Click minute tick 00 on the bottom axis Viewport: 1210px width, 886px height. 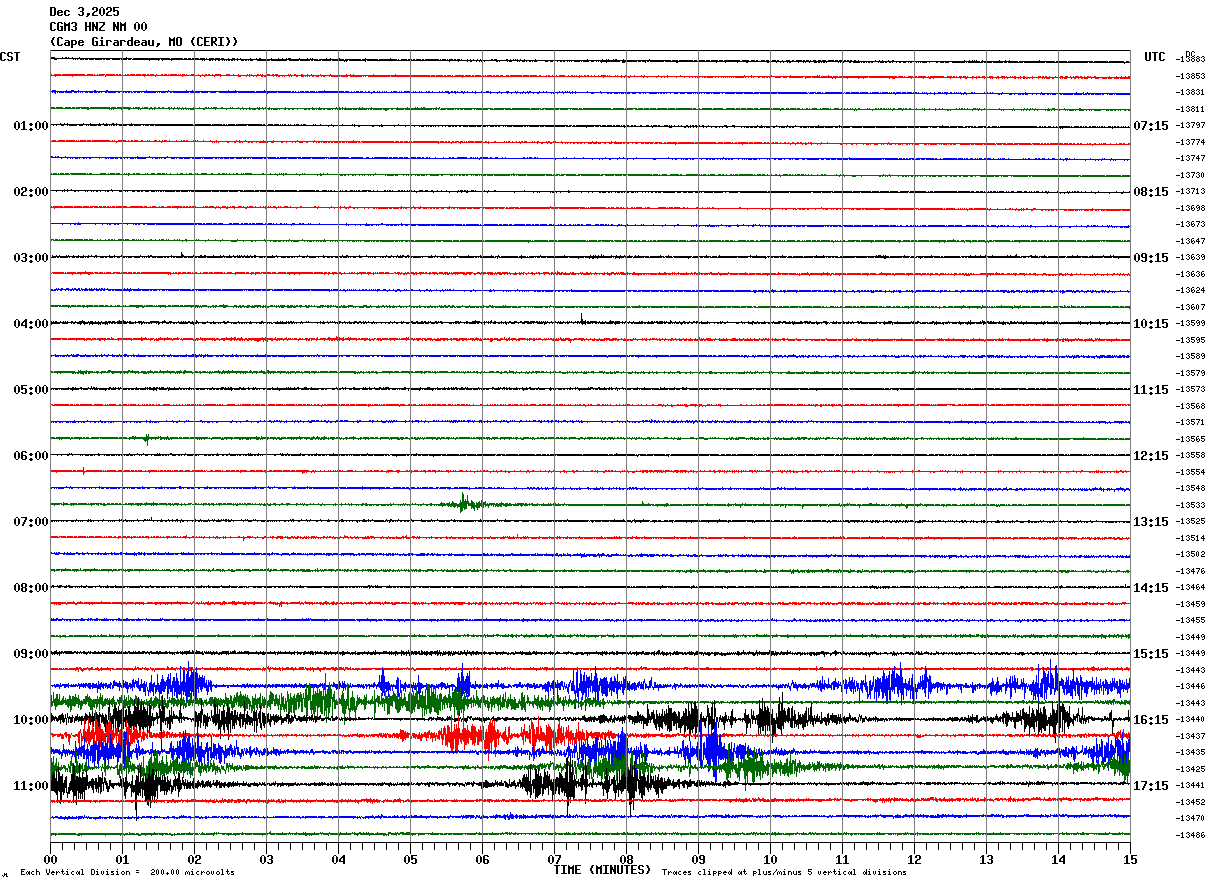(50, 859)
